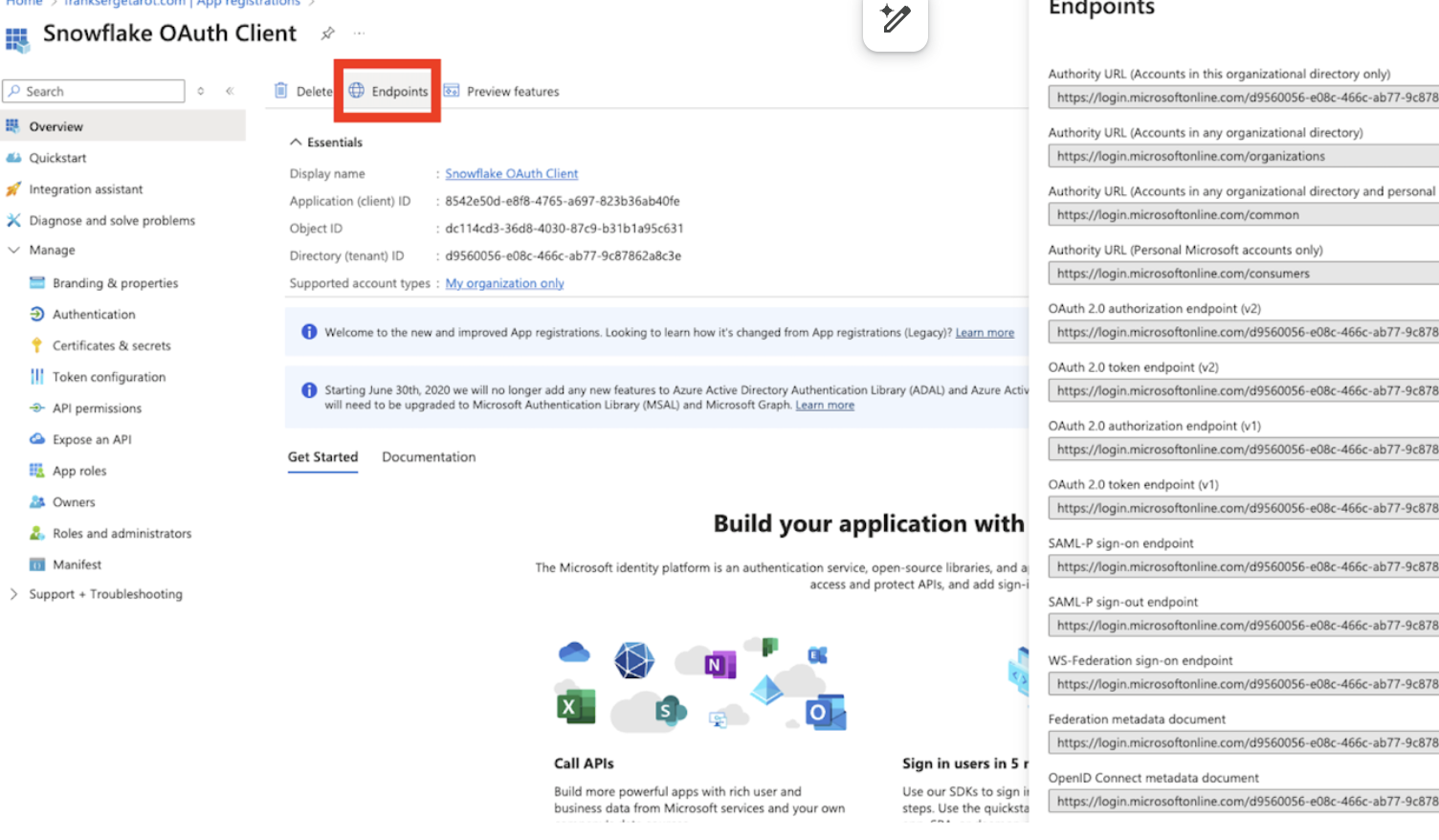Click the floating magic pen edit button
Viewport: 1439px width, 840px height.
click(896, 19)
